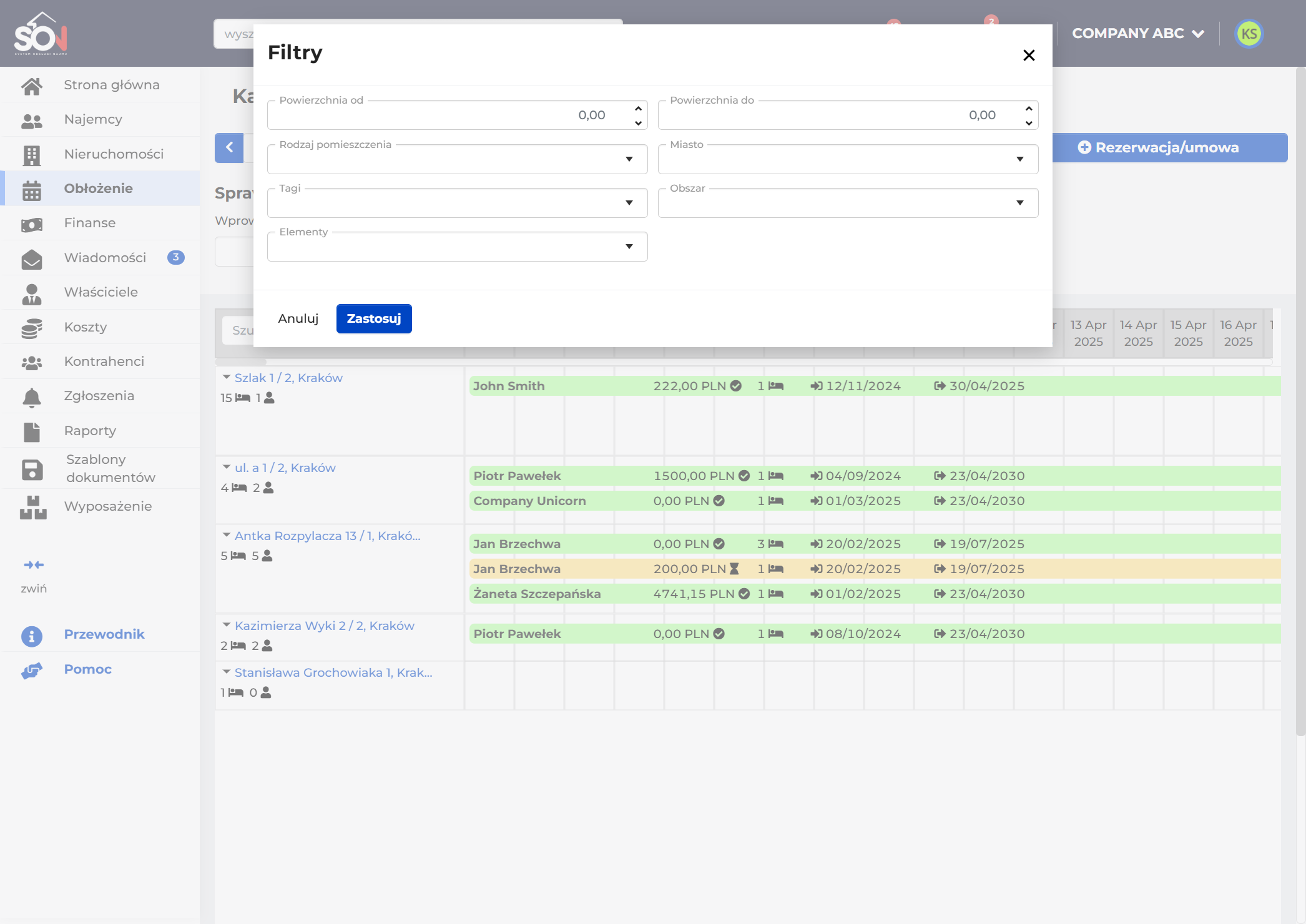The image size is (1306, 924).
Task: Open Raporty in the sidebar menu
Action: pyautogui.click(x=100, y=431)
